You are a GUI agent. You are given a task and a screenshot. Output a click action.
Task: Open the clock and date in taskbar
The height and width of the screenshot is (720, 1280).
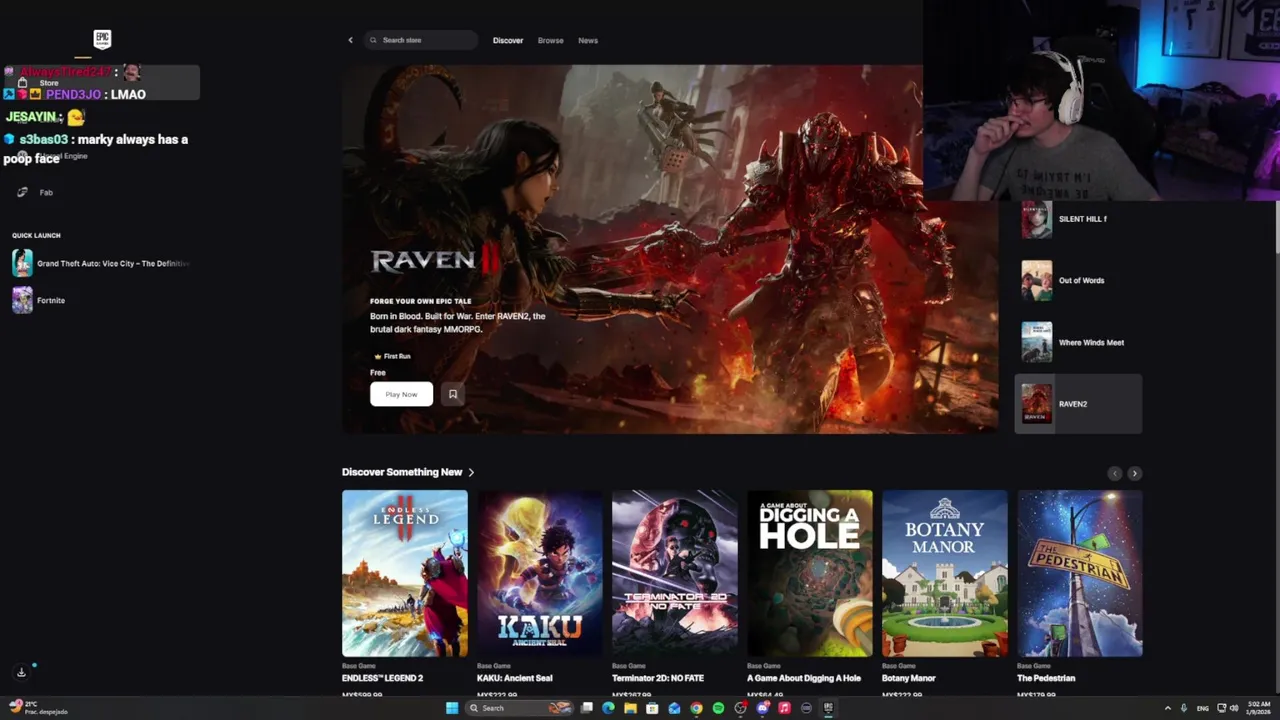[x=1259, y=708]
